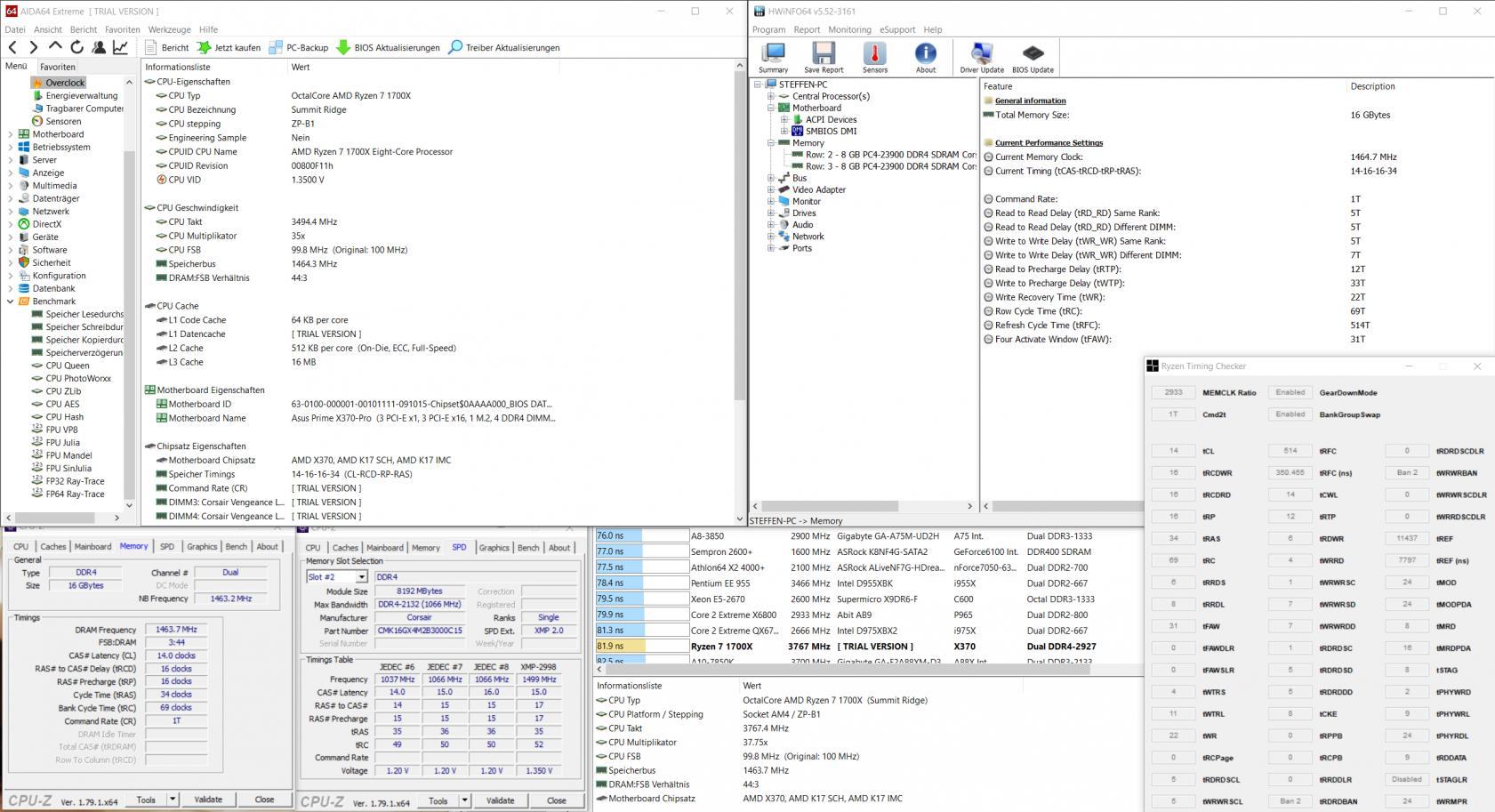Image resolution: width=1495 pixels, height=812 pixels.
Task: Click Driver Update in HWiNFO64
Action: (x=982, y=58)
